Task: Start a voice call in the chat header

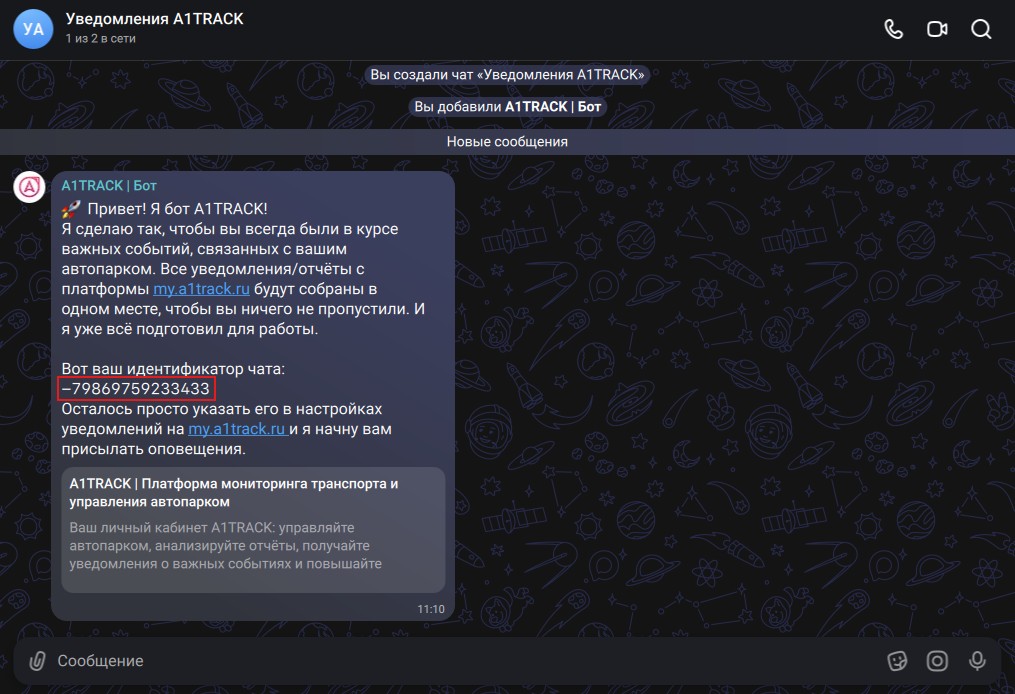Action: tap(893, 29)
